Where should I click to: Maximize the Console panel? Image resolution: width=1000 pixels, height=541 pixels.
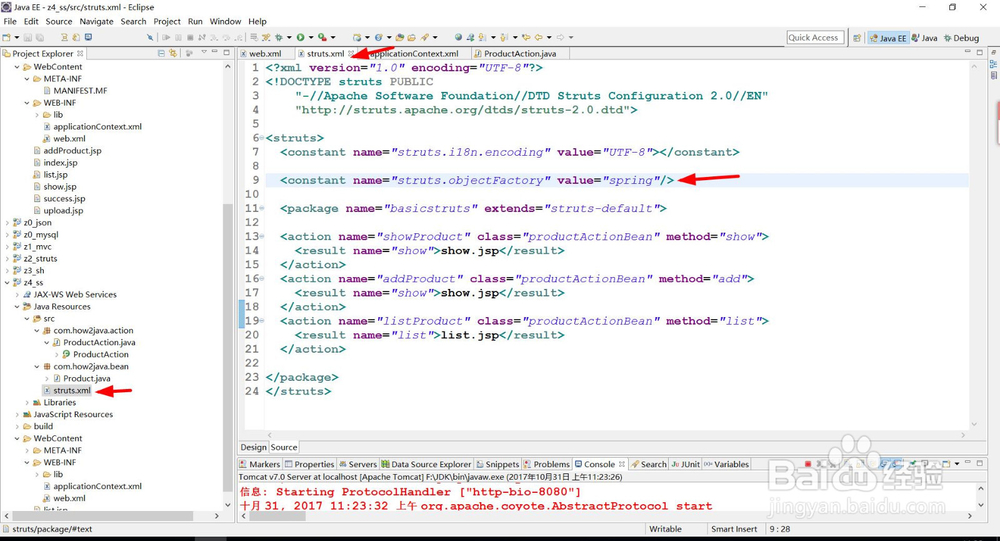click(x=980, y=463)
